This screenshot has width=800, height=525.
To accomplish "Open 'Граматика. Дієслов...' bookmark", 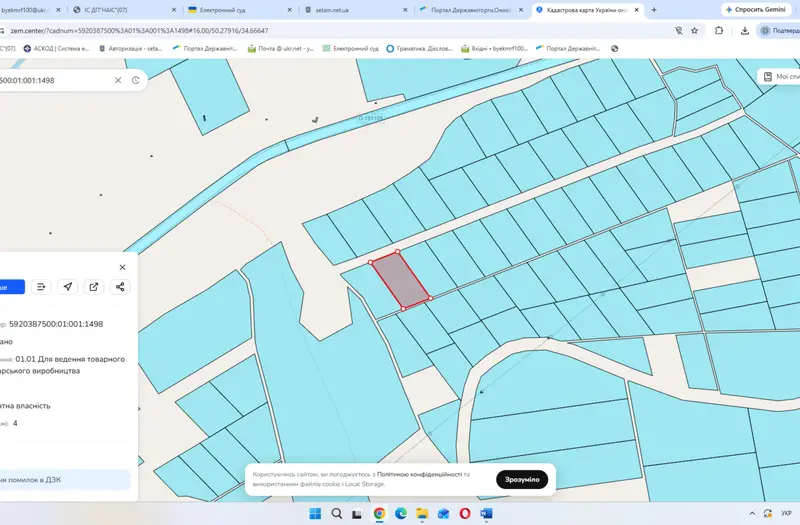I will [419, 48].
